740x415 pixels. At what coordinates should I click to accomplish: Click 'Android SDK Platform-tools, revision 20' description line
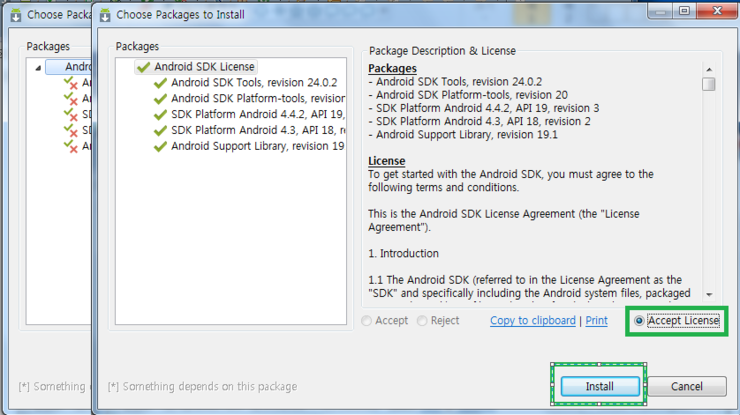tap(468, 95)
